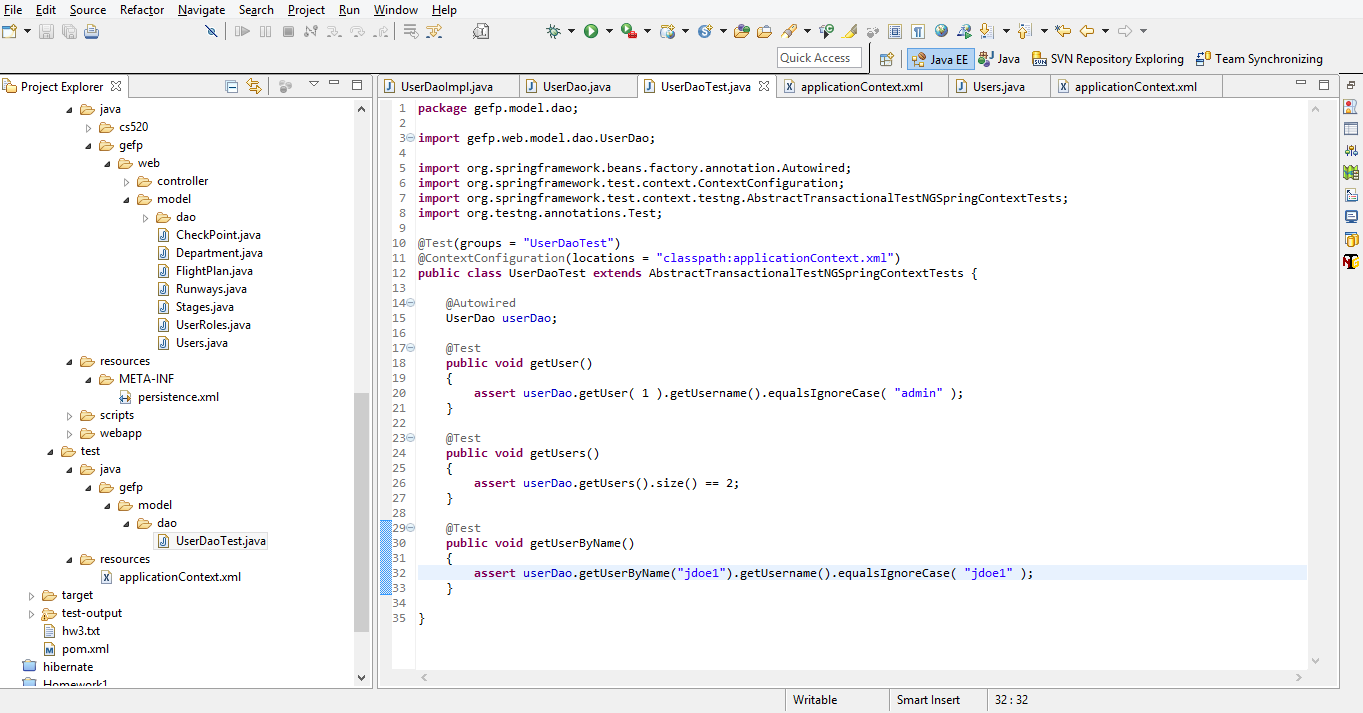Image resolution: width=1363 pixels, height=713 pixels.
Task: Switch to the Java perspective
Action: (999, 59)
